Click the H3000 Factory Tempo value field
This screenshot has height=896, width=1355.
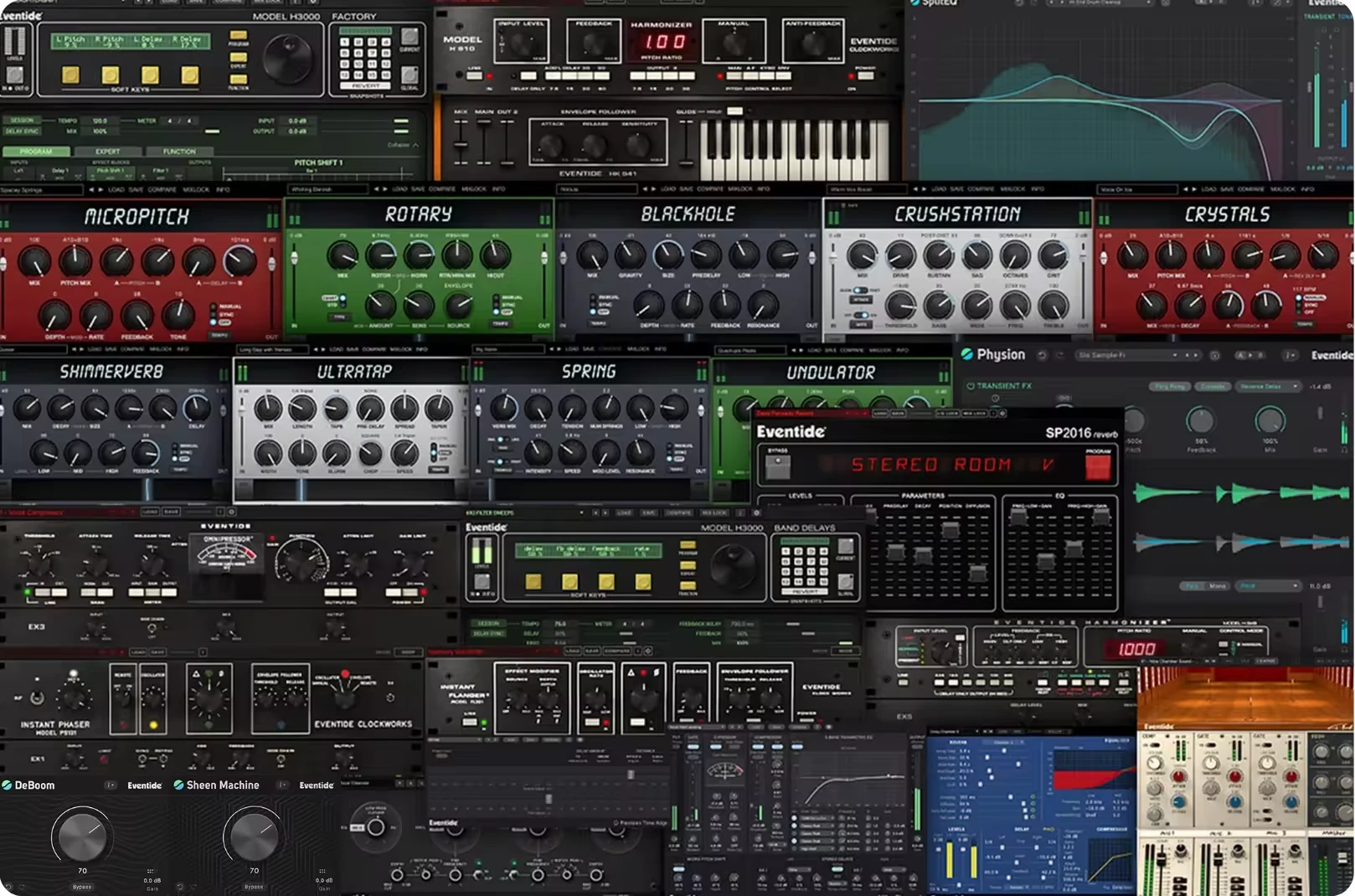[x=100, y=121]
